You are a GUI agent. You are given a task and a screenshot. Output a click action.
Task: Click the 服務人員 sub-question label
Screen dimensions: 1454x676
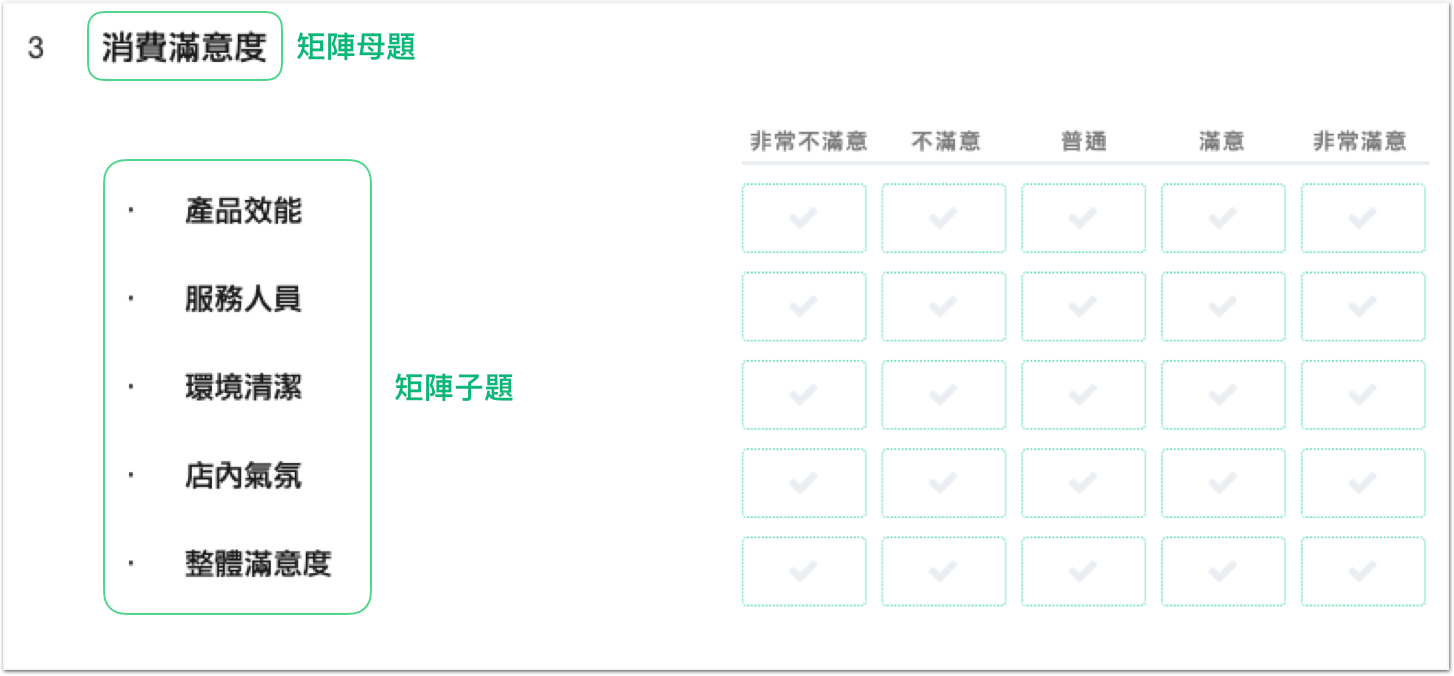(243, 299)
